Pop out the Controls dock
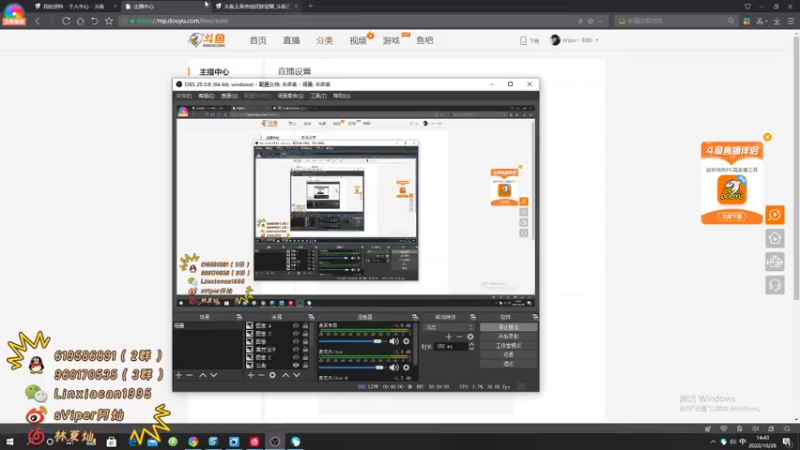The image size is (800, 450). pyautogui.click(x=535, y=317)
